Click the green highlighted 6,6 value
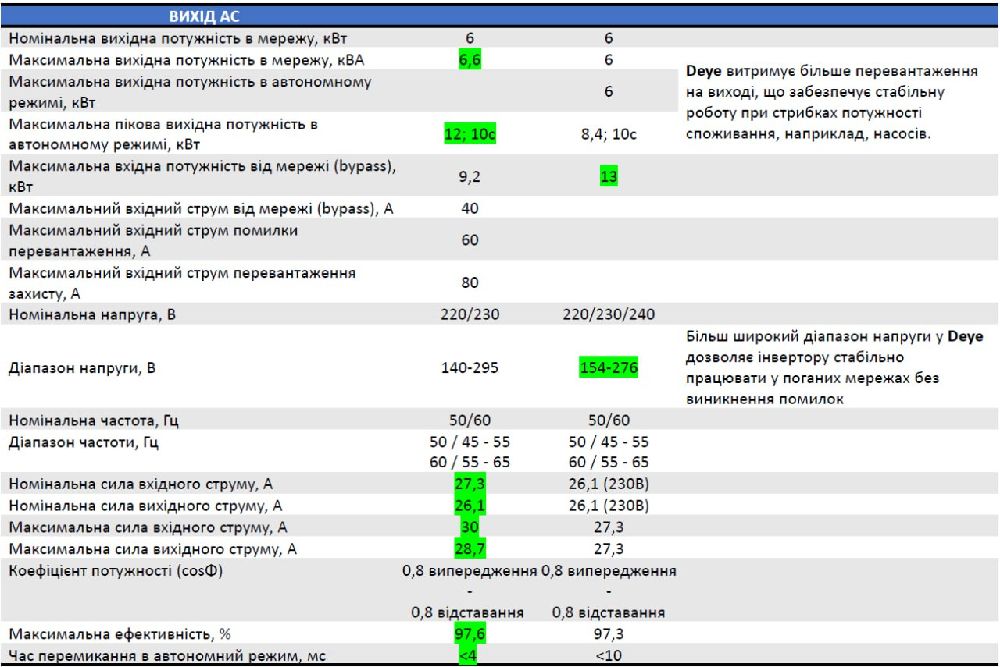 click(470, 60)
